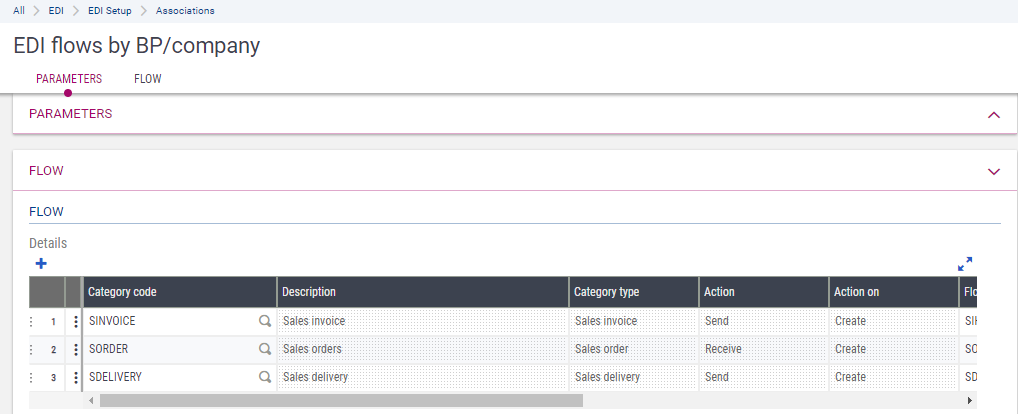Click the expand grid fullscreen icon
1018x414 pixels.
[x=965, y=264]
